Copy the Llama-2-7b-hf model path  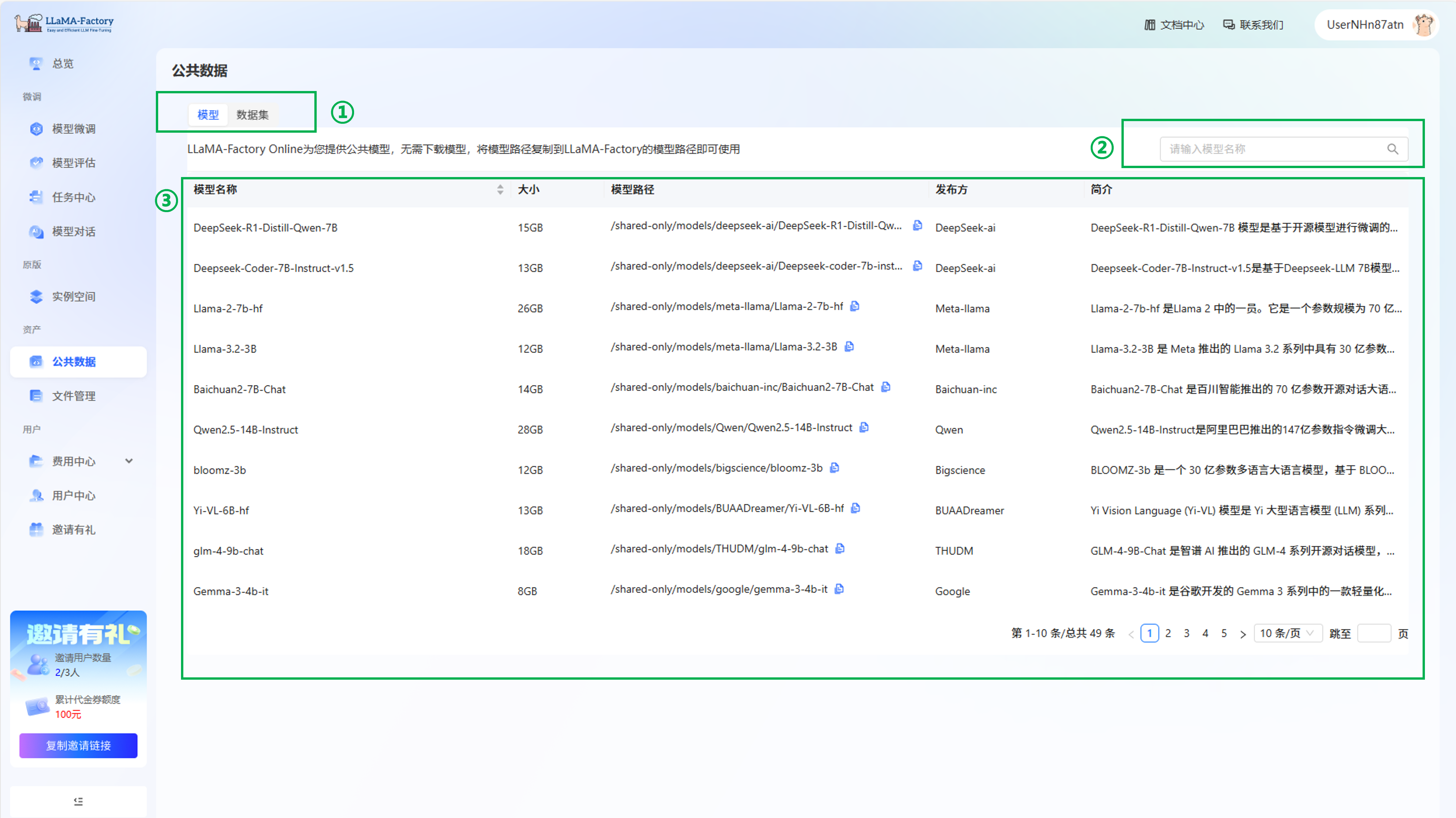855,306
